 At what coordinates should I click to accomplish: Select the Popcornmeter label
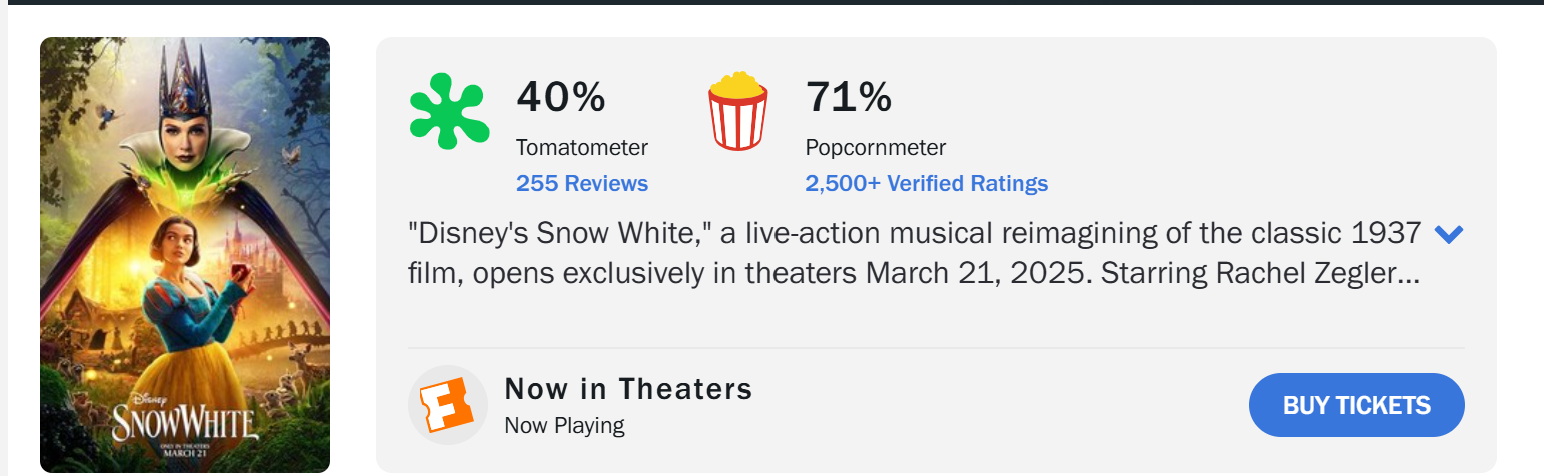tap(876, 147)
